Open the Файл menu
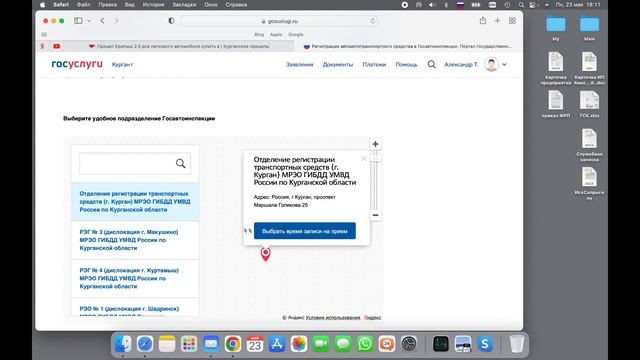 [x=83, y=5]
